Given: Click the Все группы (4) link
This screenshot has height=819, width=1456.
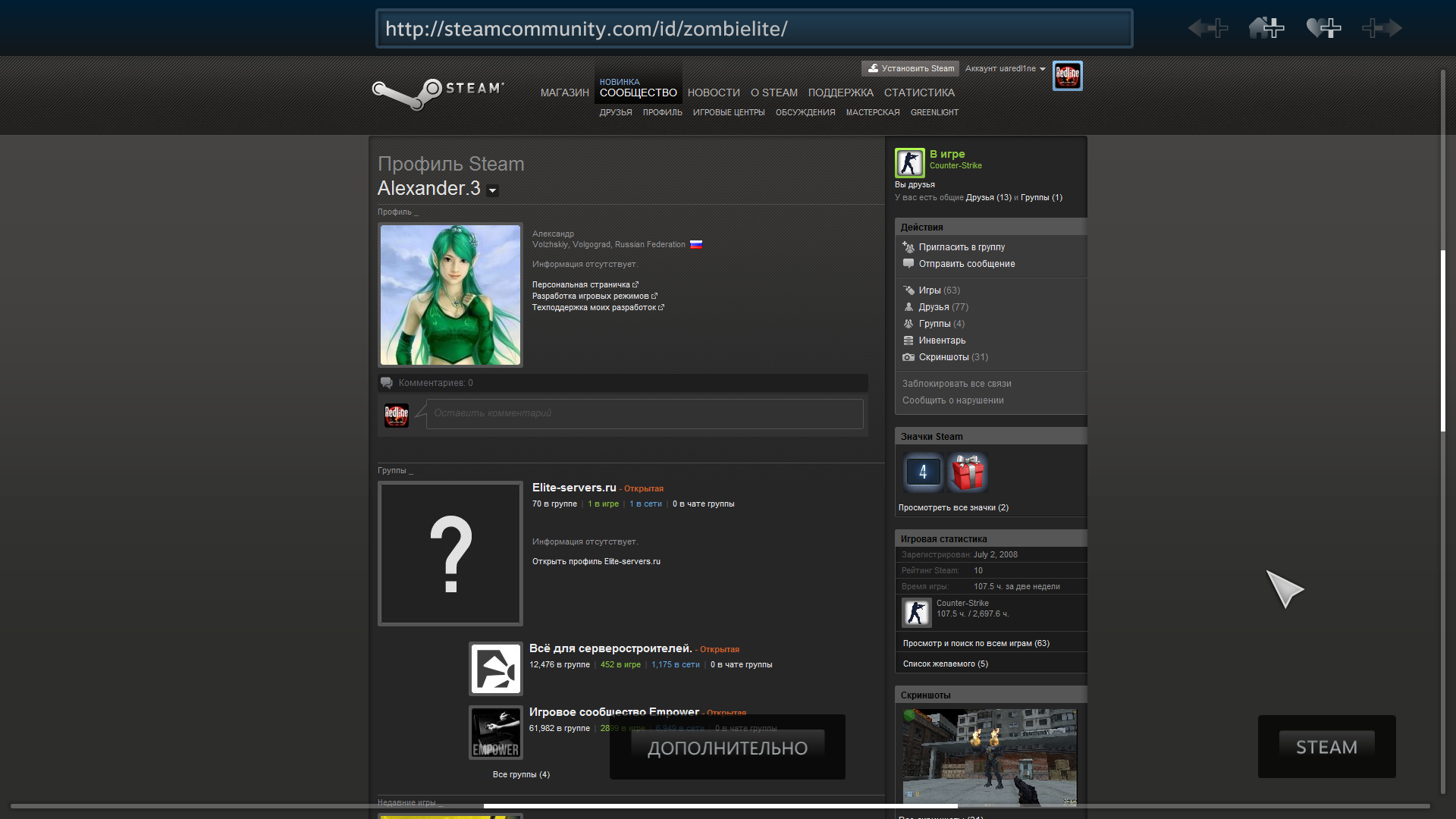Looking at the screenshot, I should 521,774.
